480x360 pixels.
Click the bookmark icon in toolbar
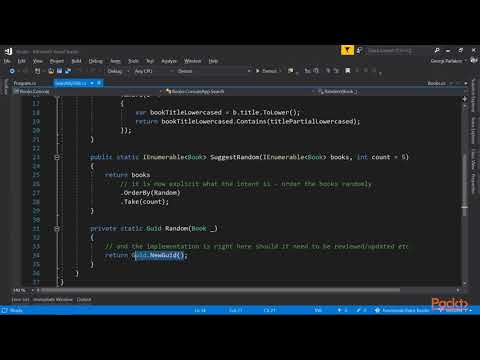click(x=348, y=71)
